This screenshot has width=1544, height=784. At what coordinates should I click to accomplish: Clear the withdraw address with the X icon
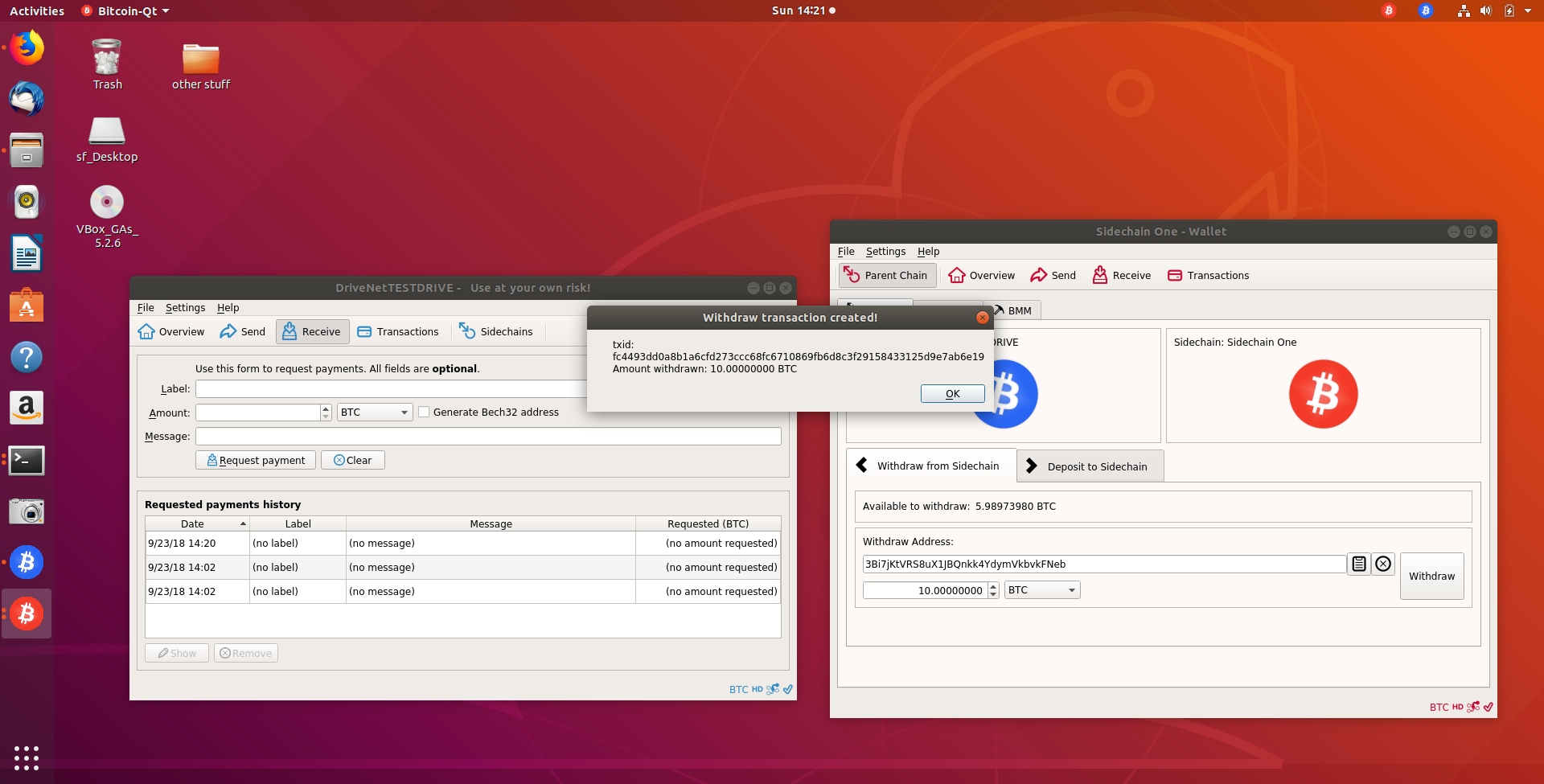[1382, 564]
